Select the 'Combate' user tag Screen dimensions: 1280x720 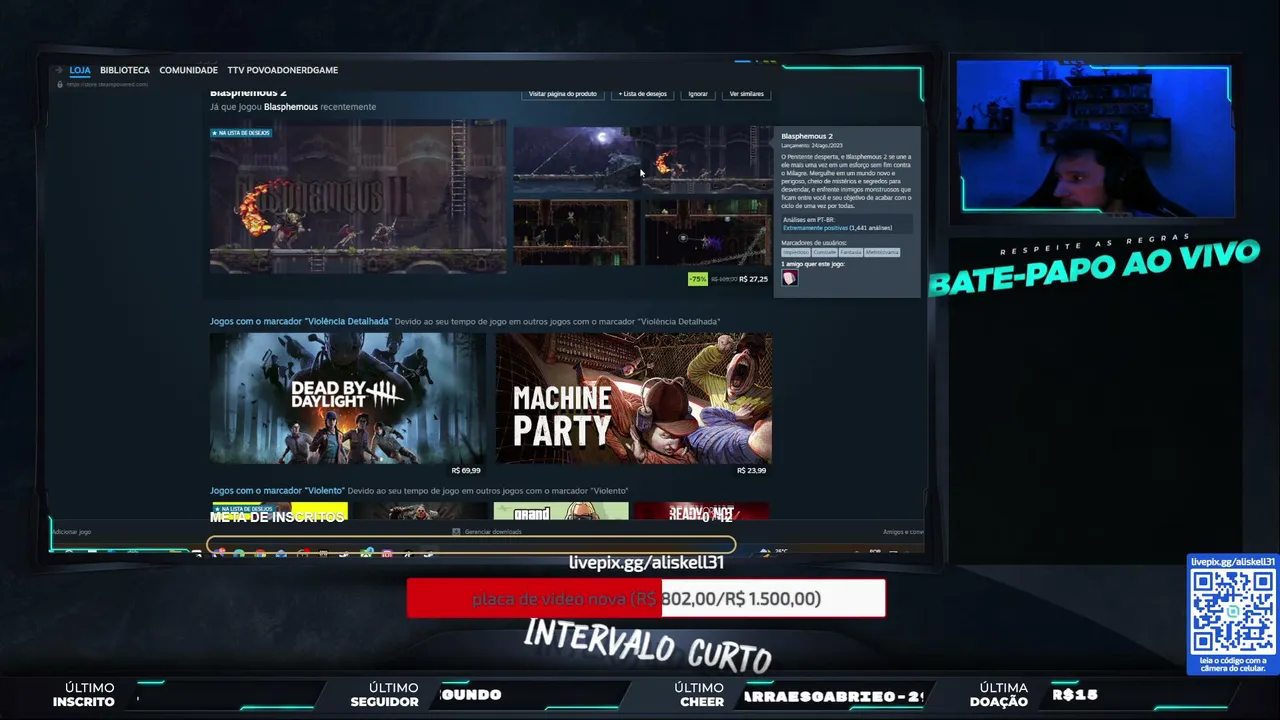click(x=825, y=252)
